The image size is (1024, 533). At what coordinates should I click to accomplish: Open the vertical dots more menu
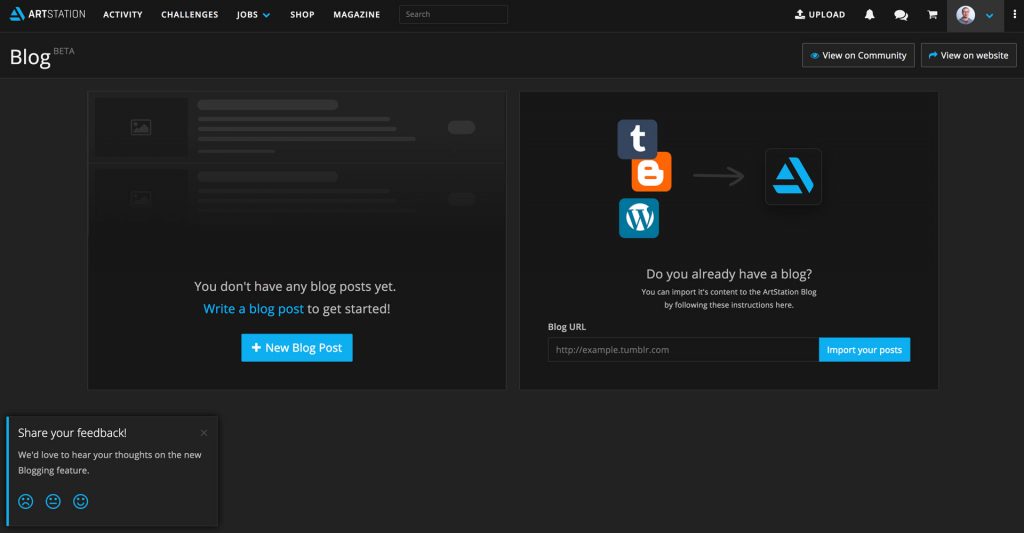pyautogui.click(x=1014, y=14)
